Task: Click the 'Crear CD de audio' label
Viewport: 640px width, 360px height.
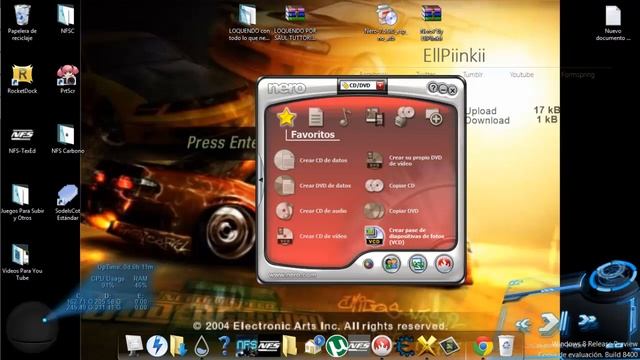Action: click(323, 211)
